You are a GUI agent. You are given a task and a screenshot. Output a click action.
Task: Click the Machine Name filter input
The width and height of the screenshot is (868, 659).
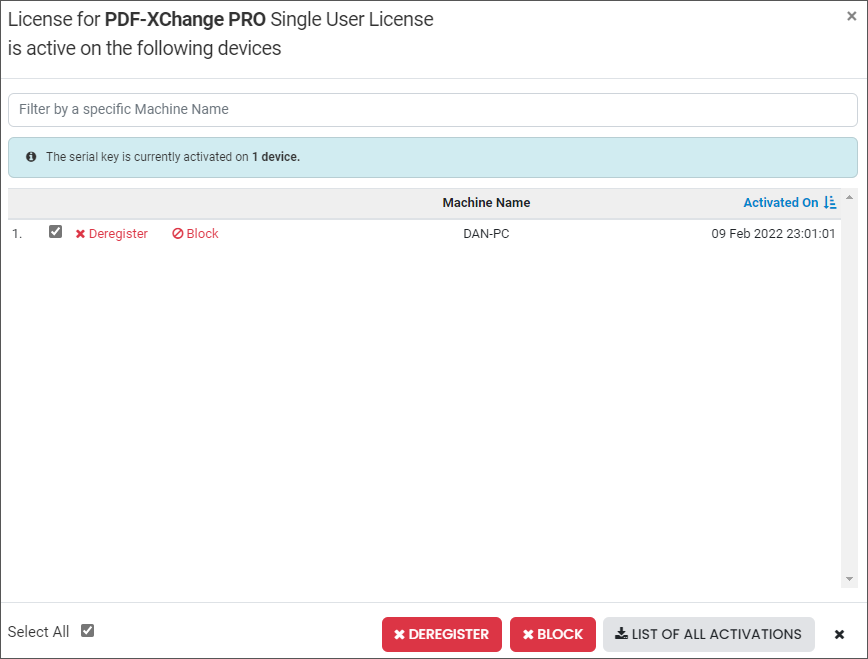pyautogui.click(x=433, y=109)
